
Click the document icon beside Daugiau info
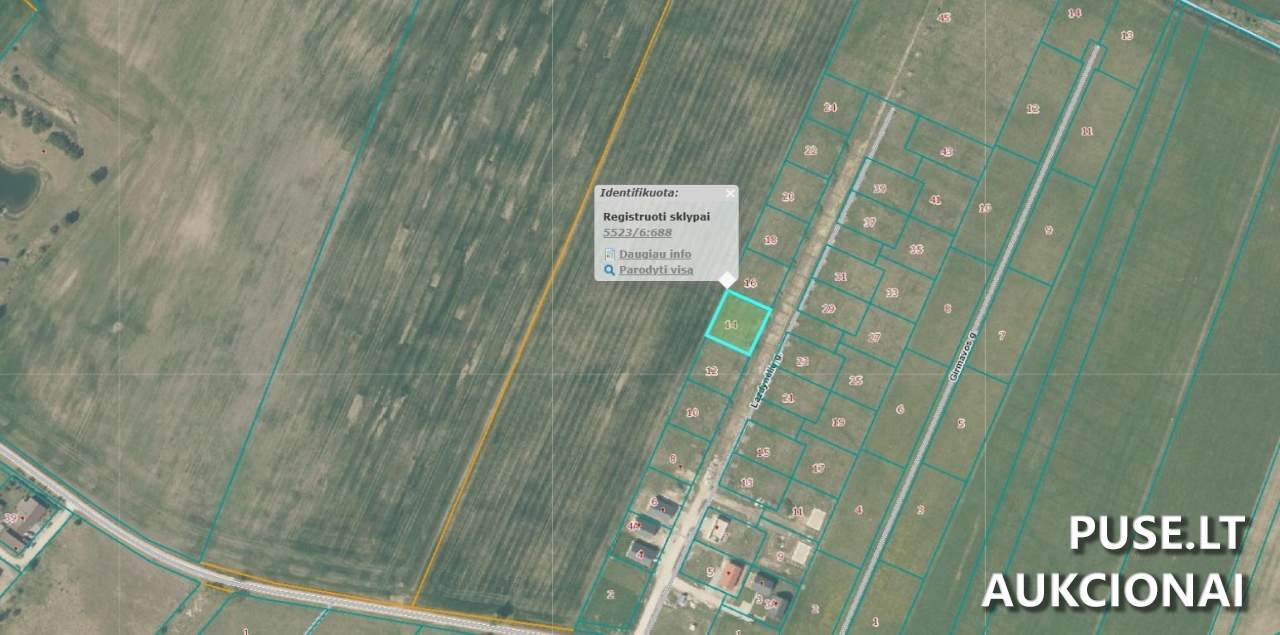coord(609,254)
